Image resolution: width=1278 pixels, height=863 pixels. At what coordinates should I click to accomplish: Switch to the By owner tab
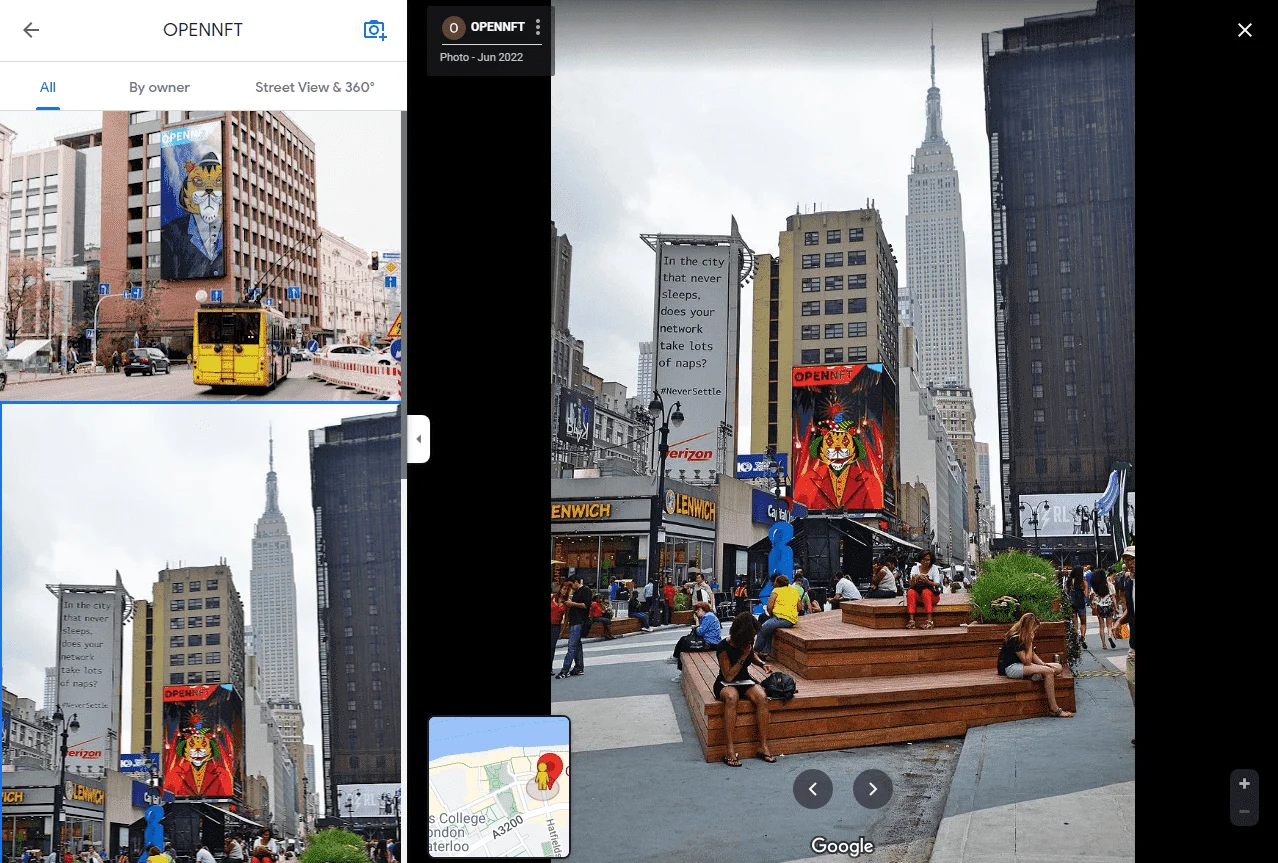pos(159,87)
